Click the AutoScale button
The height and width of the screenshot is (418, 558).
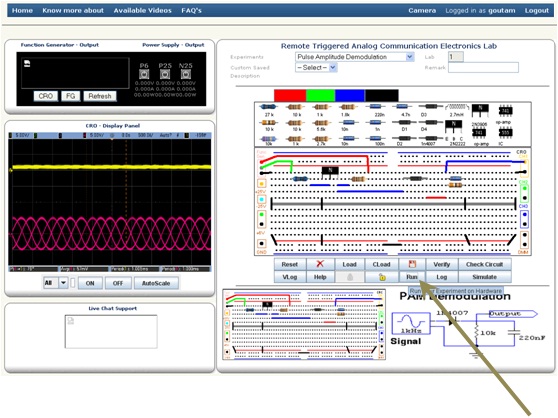[156, 283]
